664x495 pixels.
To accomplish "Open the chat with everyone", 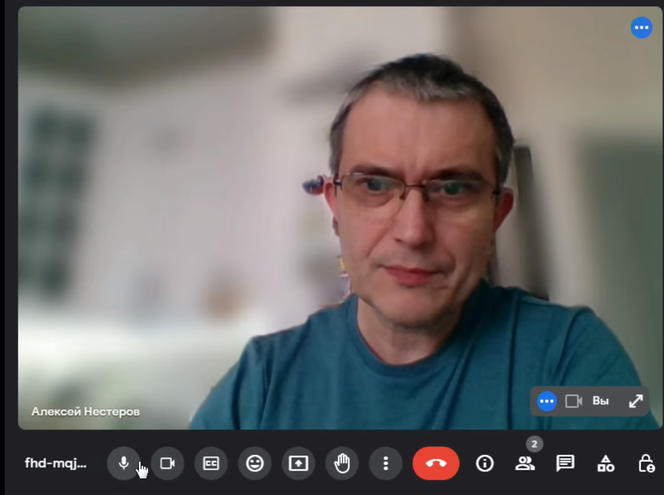I will [x=565, y=463].
